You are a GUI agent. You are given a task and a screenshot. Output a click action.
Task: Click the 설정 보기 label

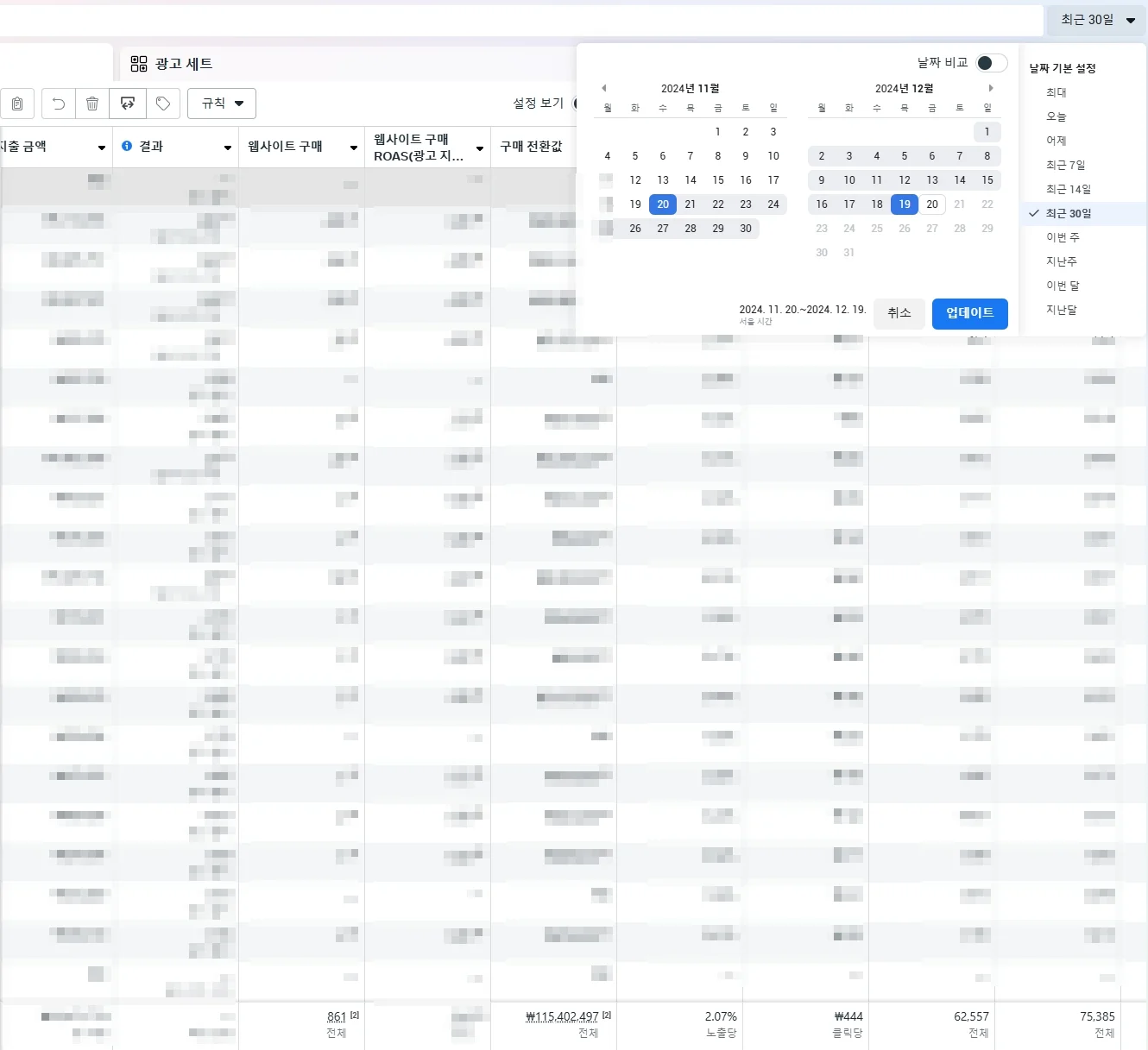(538, 103)
